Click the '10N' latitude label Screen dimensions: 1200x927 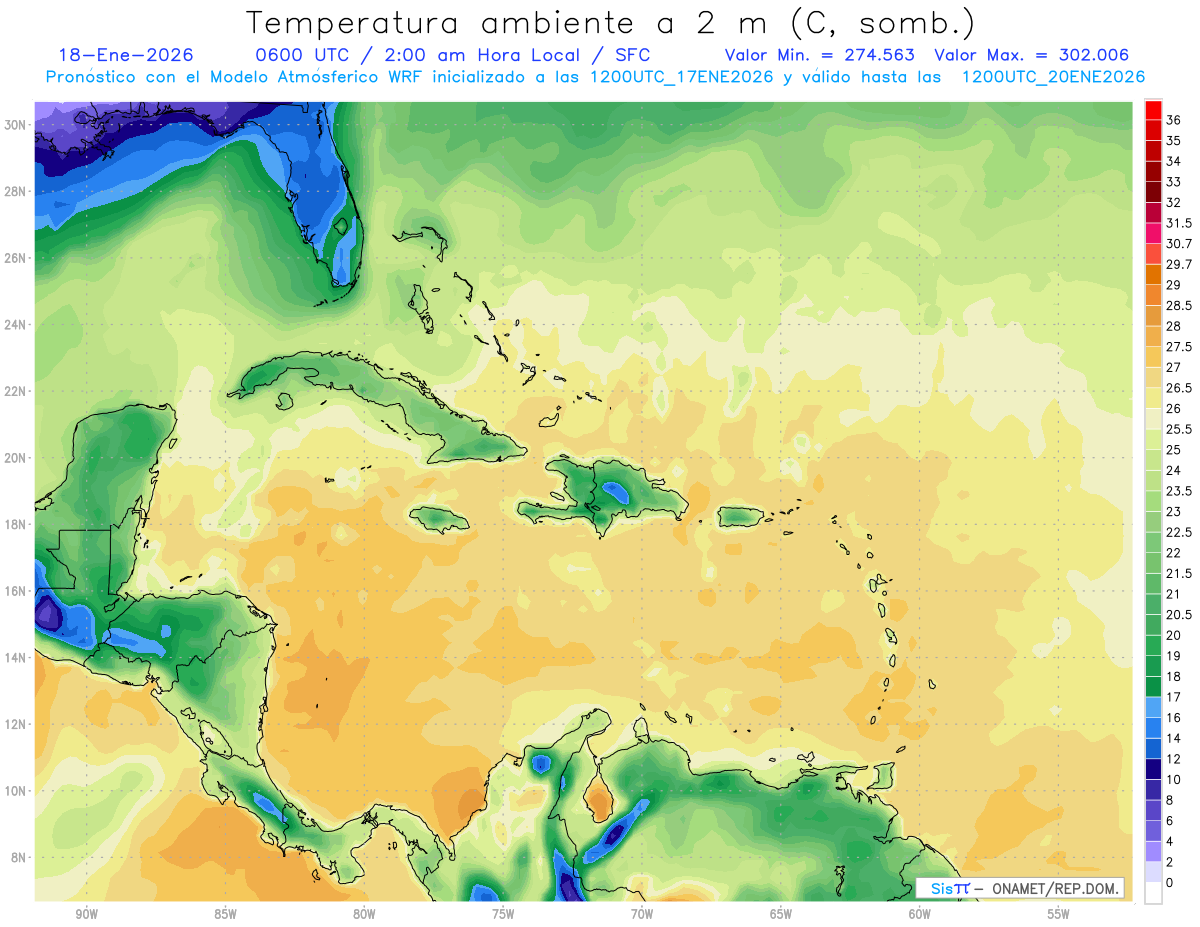coord(15,790)
